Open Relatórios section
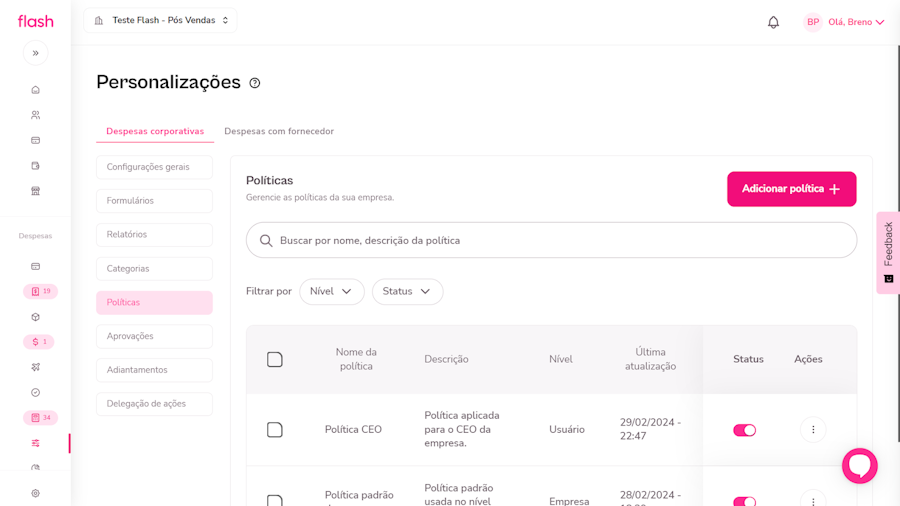Viewport: 900px width, 506px height. [154, 235]
